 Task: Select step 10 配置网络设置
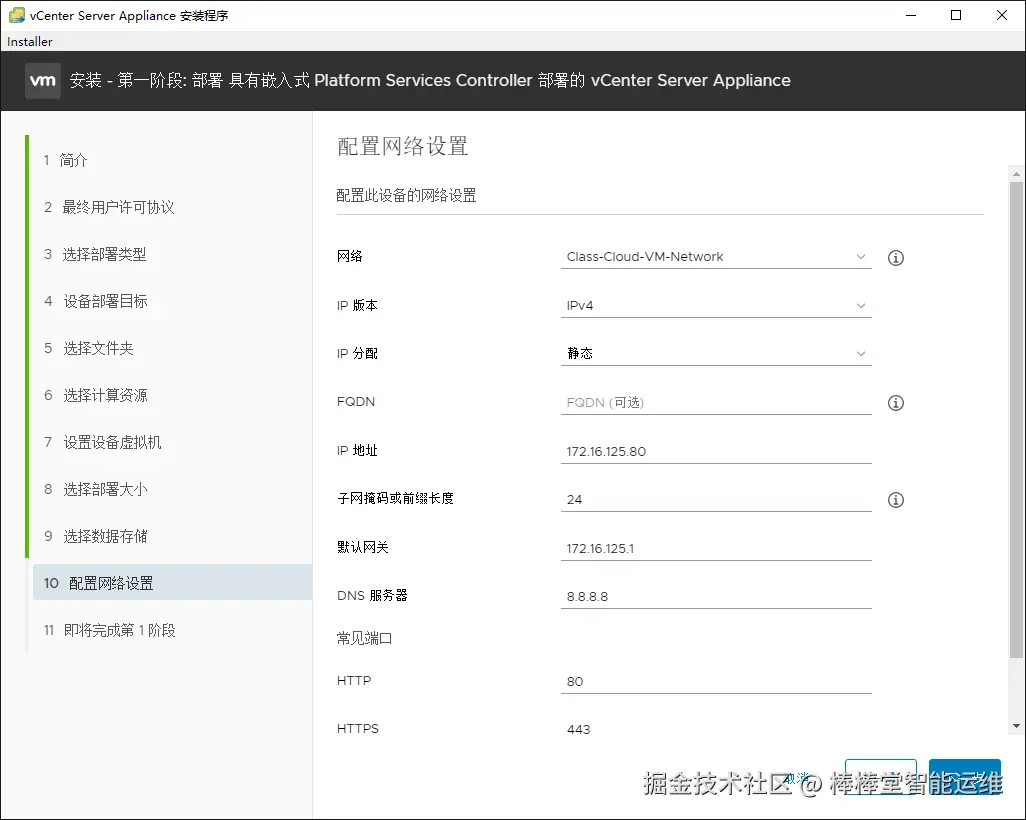[172, 582]
